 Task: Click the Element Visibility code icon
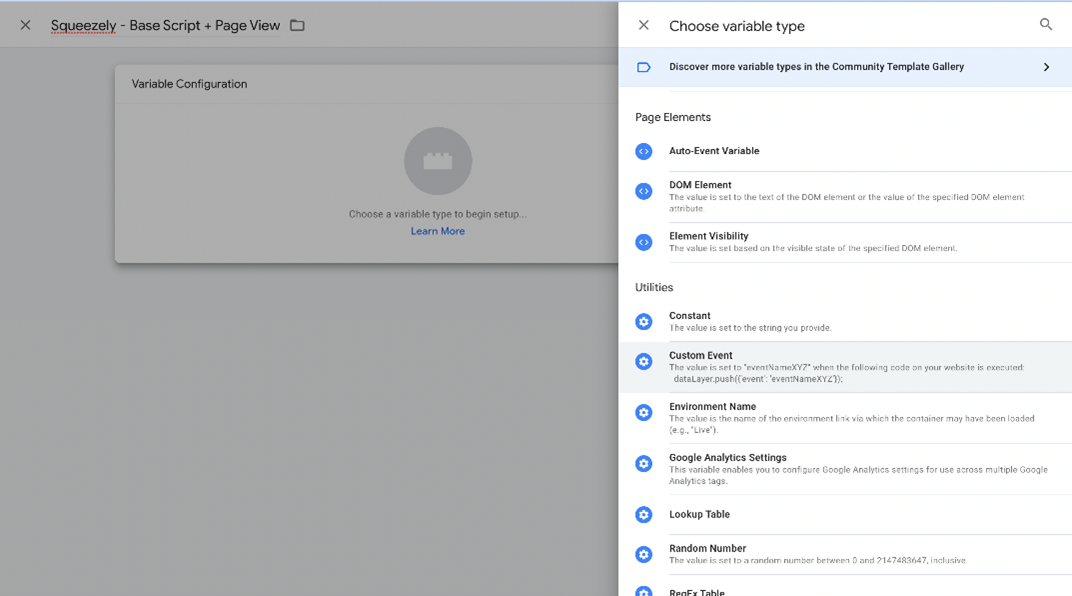[x=643, y=242]
